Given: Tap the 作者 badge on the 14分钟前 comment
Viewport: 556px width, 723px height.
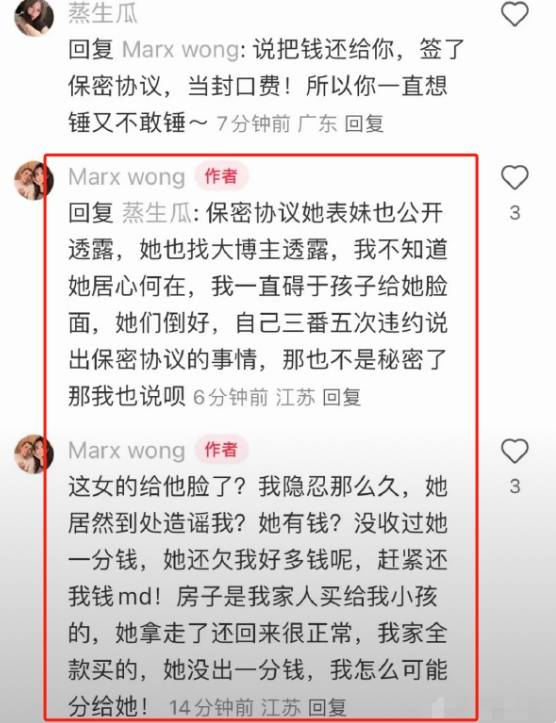Looking at the screenshot, I should (x=221, y=450).
